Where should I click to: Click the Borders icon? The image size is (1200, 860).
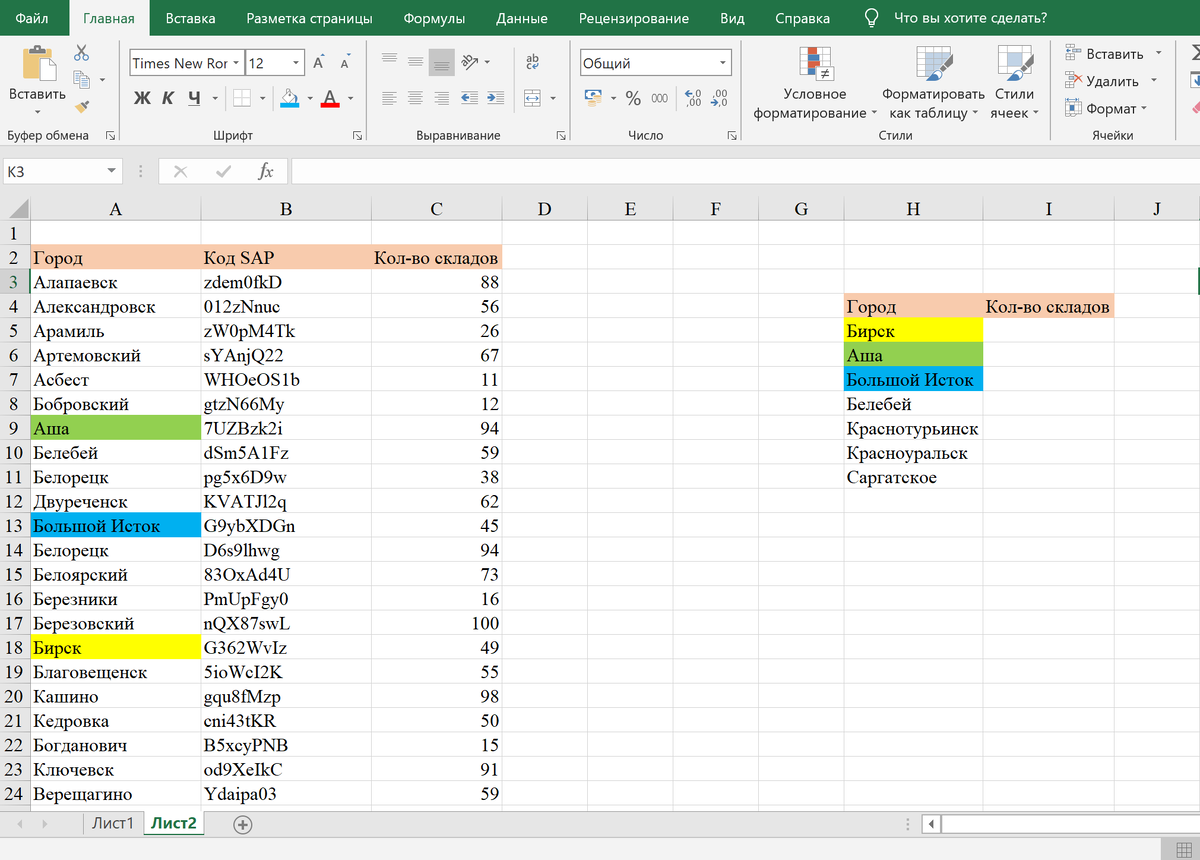click(242, 98)
